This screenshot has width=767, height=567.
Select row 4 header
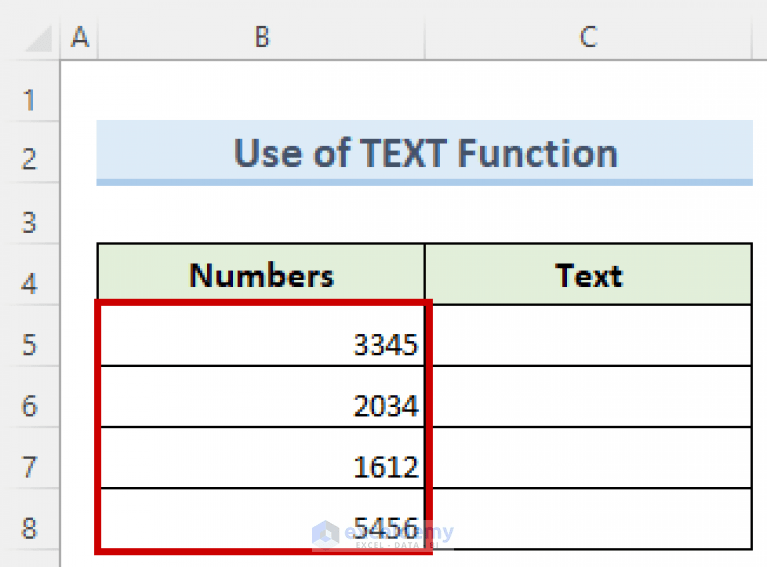[x=29, y=274]
